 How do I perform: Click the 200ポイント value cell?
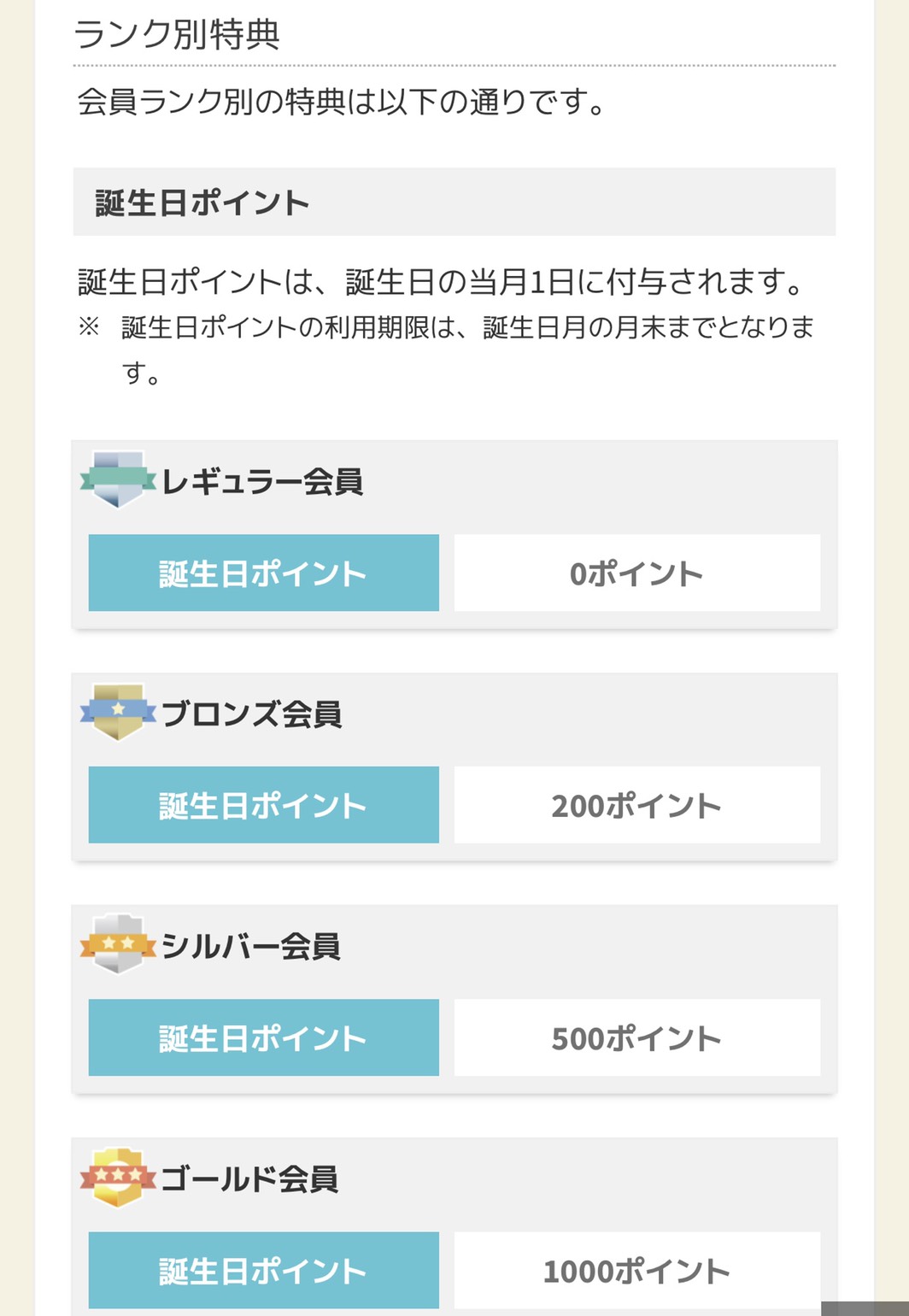pos(637,805)
